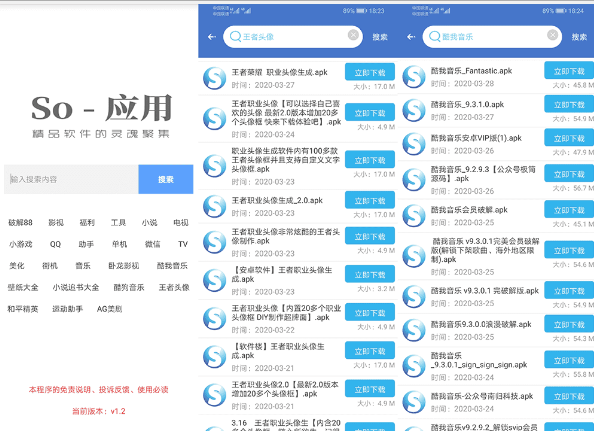Click the So - 应用 logo title
This screenshot has width=594, height=431.
pyautogui.click(x=102, y=108)
